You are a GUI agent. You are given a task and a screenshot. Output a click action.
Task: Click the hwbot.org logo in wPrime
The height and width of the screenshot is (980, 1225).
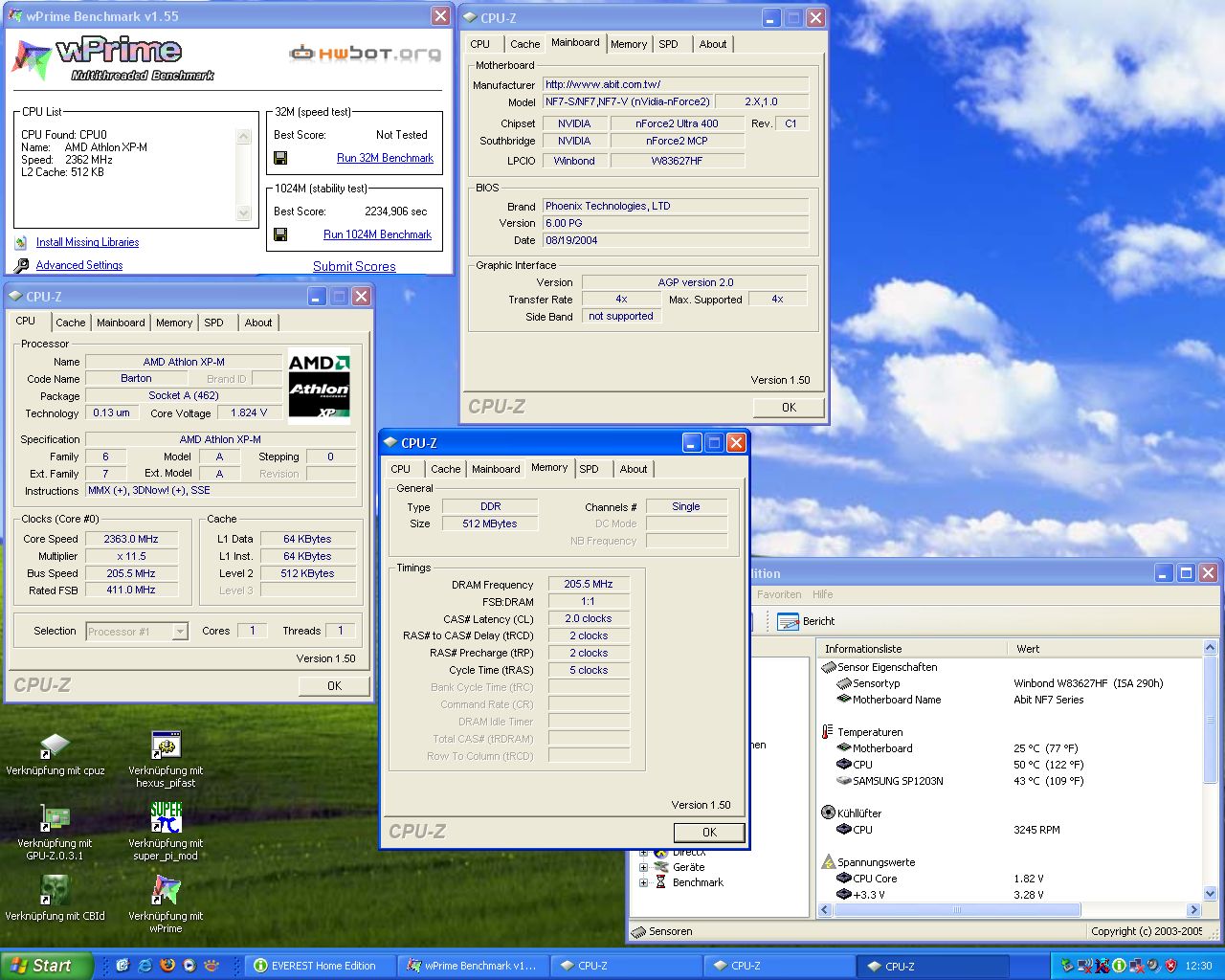click(365, 54)
